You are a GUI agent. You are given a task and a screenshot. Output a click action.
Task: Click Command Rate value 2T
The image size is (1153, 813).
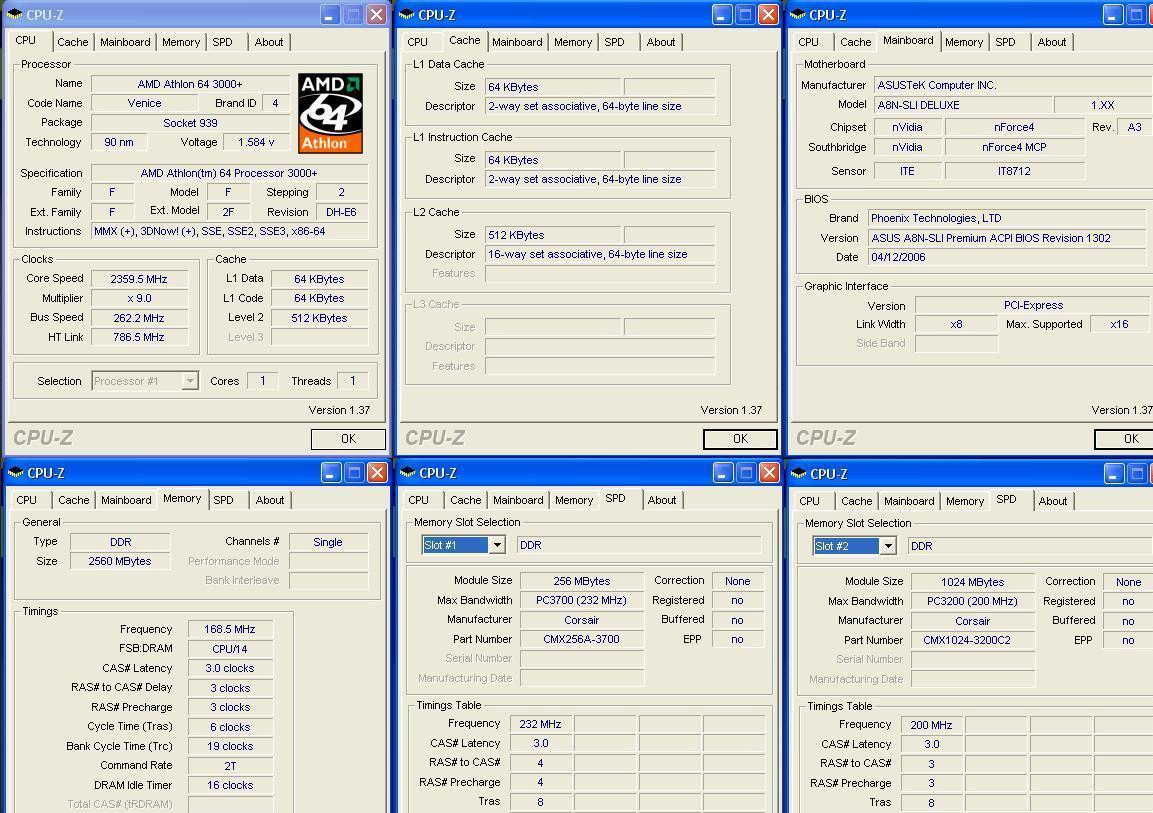(x=229, y=765)
